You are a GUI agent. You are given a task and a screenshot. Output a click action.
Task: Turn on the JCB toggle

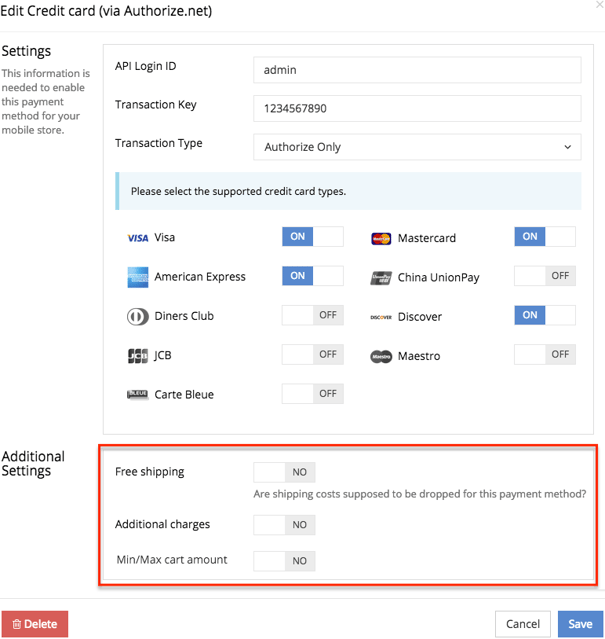click(312, 354)
